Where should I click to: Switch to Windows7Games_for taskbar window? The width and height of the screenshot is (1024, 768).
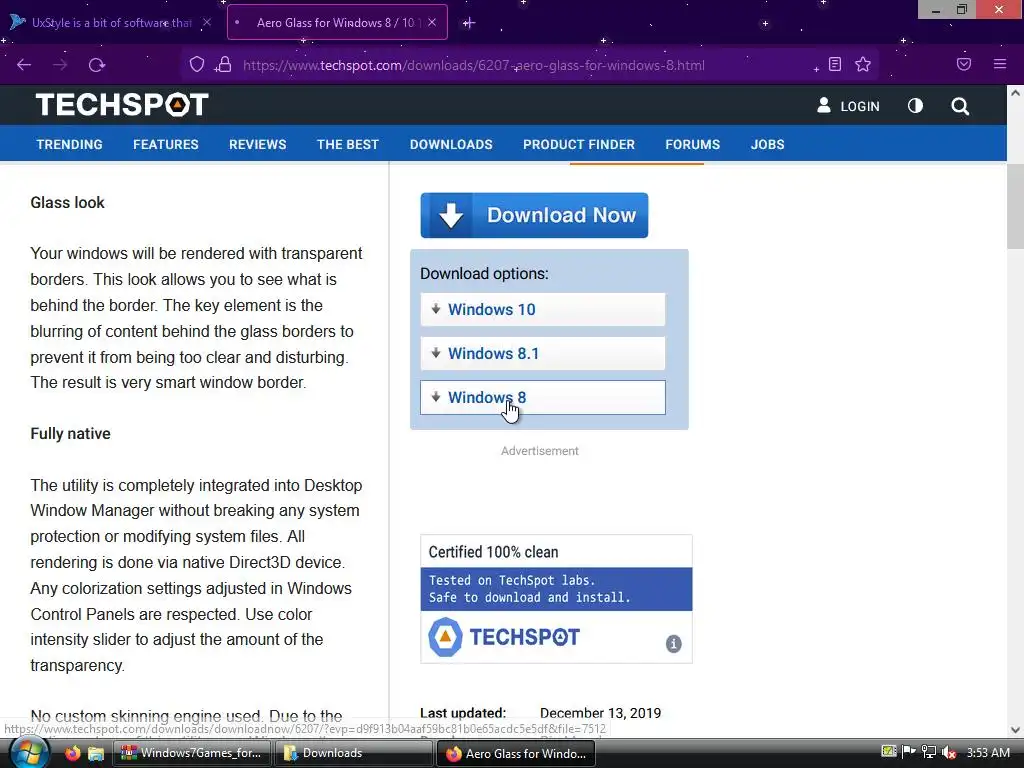pos(192,753)
